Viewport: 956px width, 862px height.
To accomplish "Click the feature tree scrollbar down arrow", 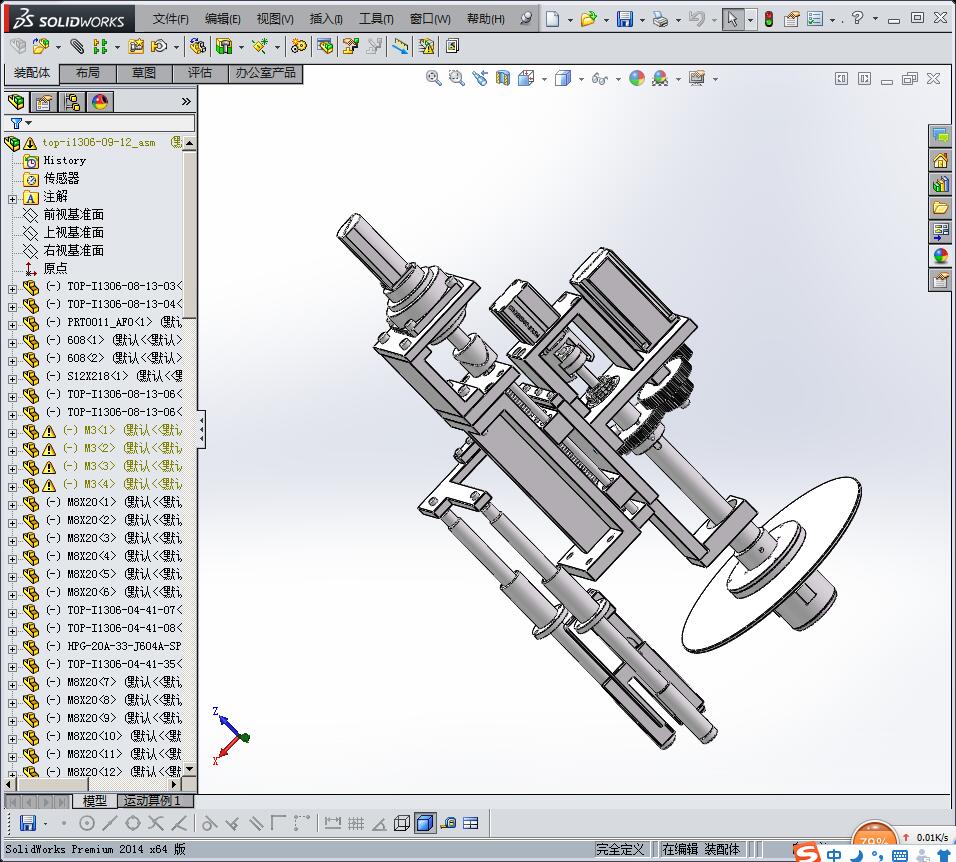I will coord(190,770).
